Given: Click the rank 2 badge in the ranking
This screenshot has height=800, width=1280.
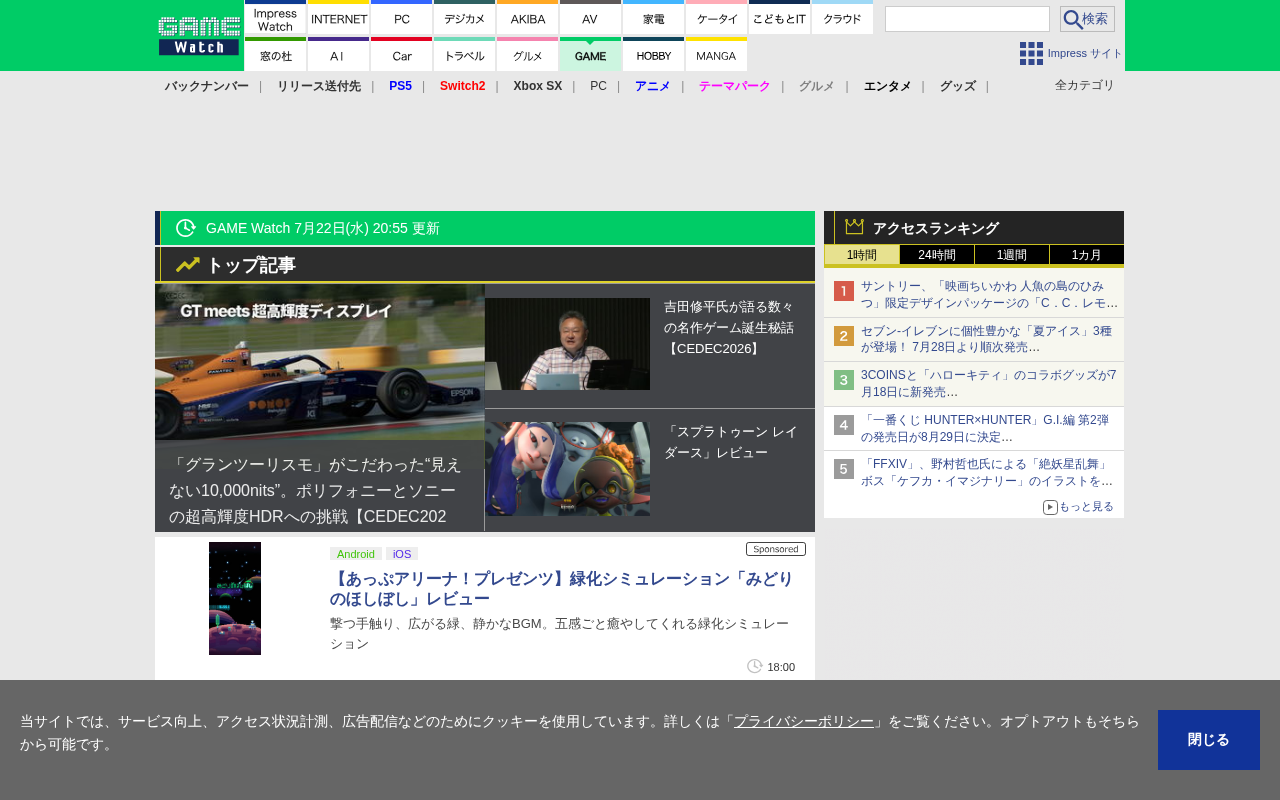Looking at the screenshot, I should tap(844, 336).
